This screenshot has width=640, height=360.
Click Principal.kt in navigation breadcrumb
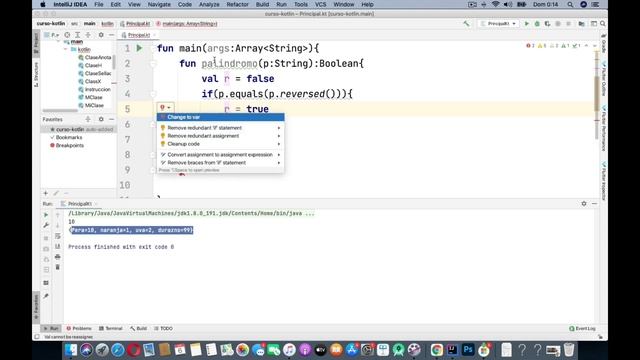[x=136, y=24]
